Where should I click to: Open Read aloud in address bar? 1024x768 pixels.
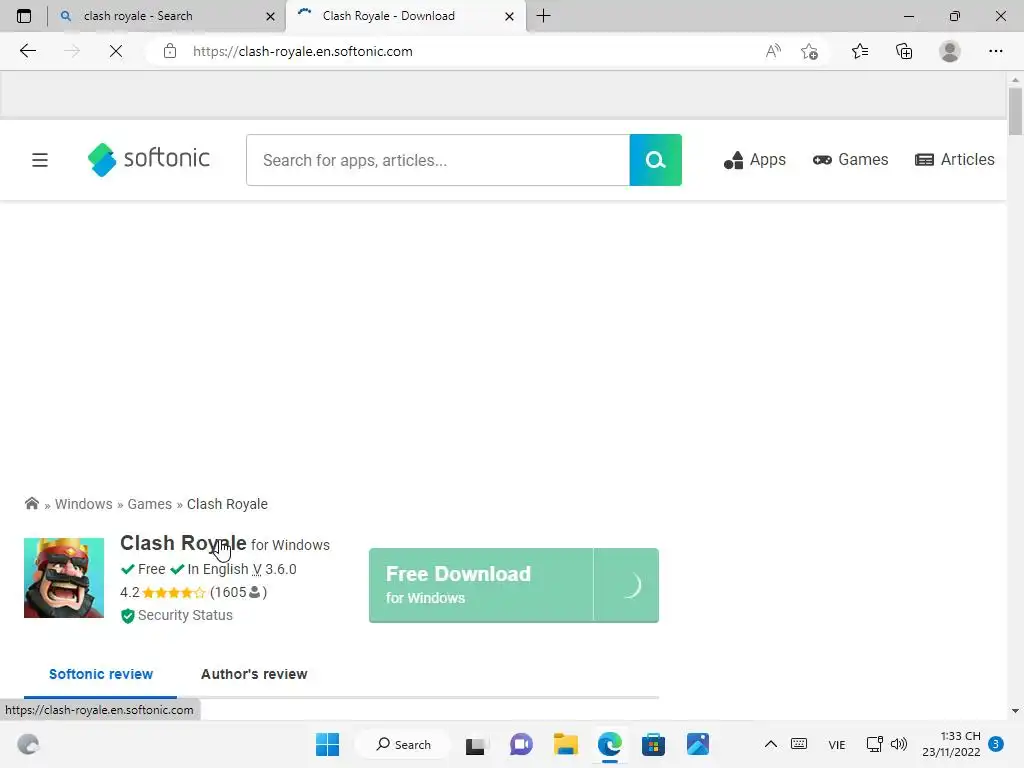tap(773, 51)
